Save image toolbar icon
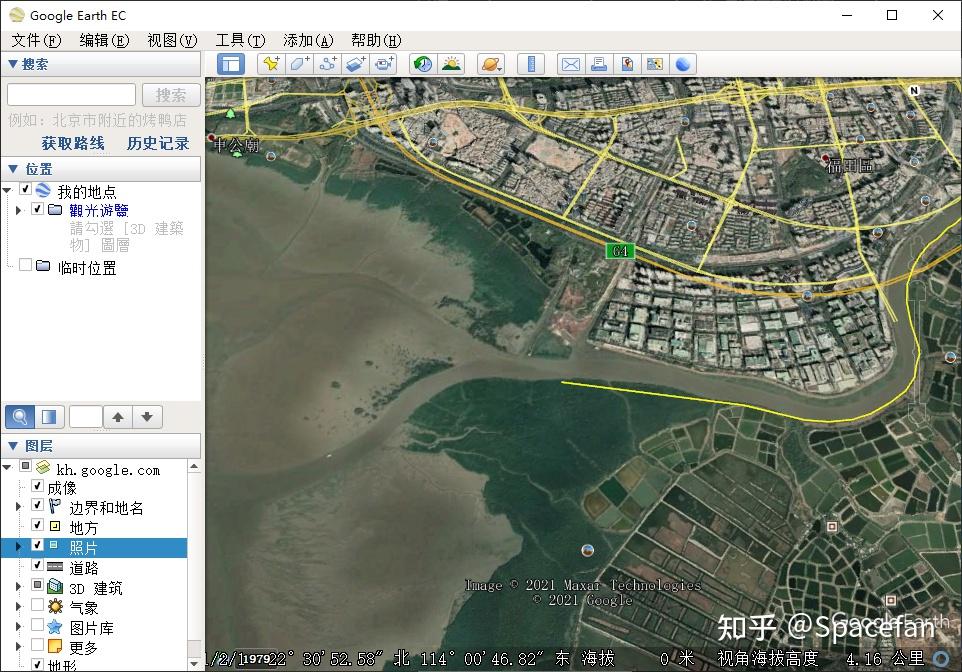The width and height of the screenshot is (962, 672). tap(627, 64)
